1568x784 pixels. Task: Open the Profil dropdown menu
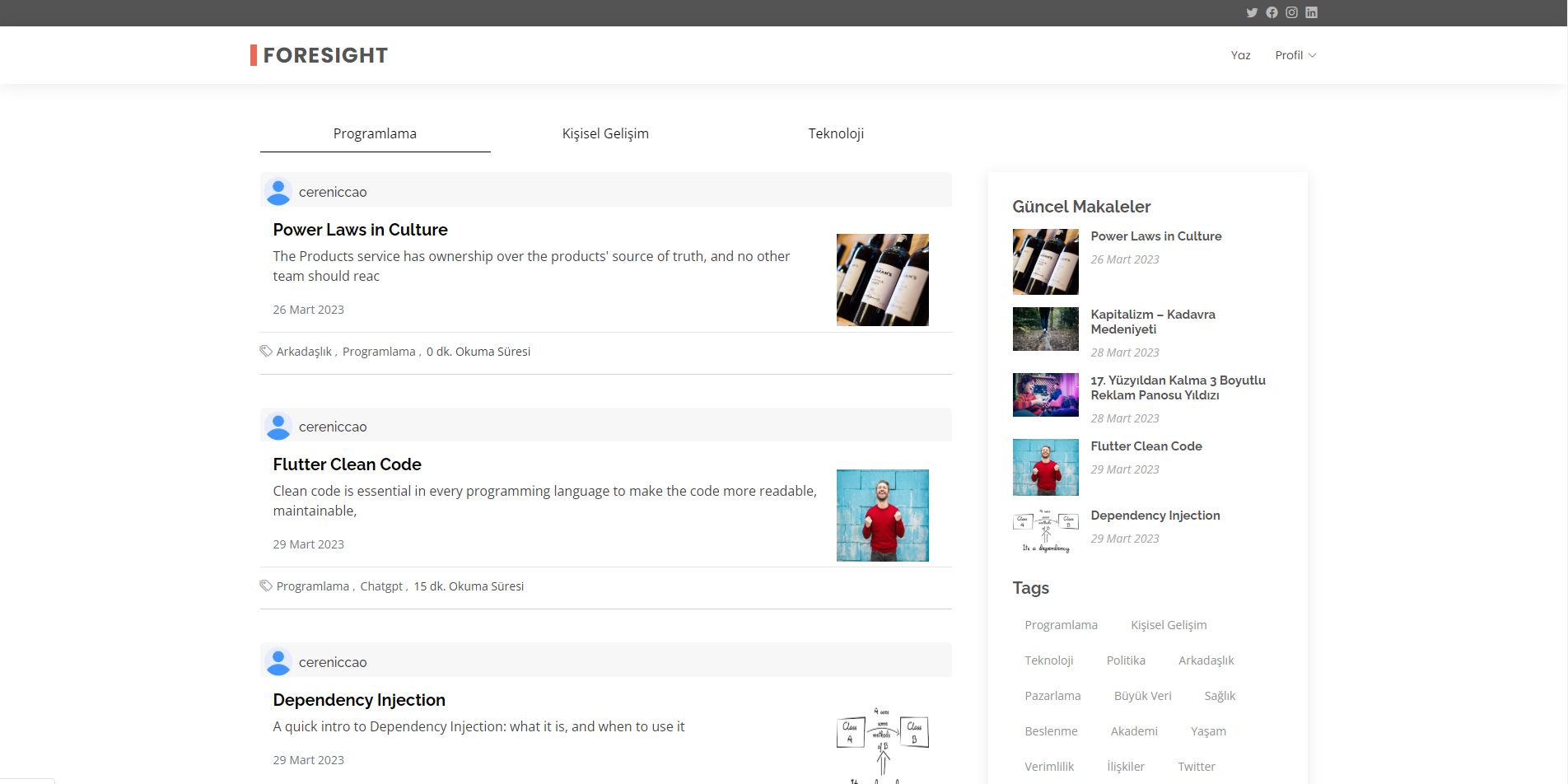pyautogui.click(x=1294, y=55)
